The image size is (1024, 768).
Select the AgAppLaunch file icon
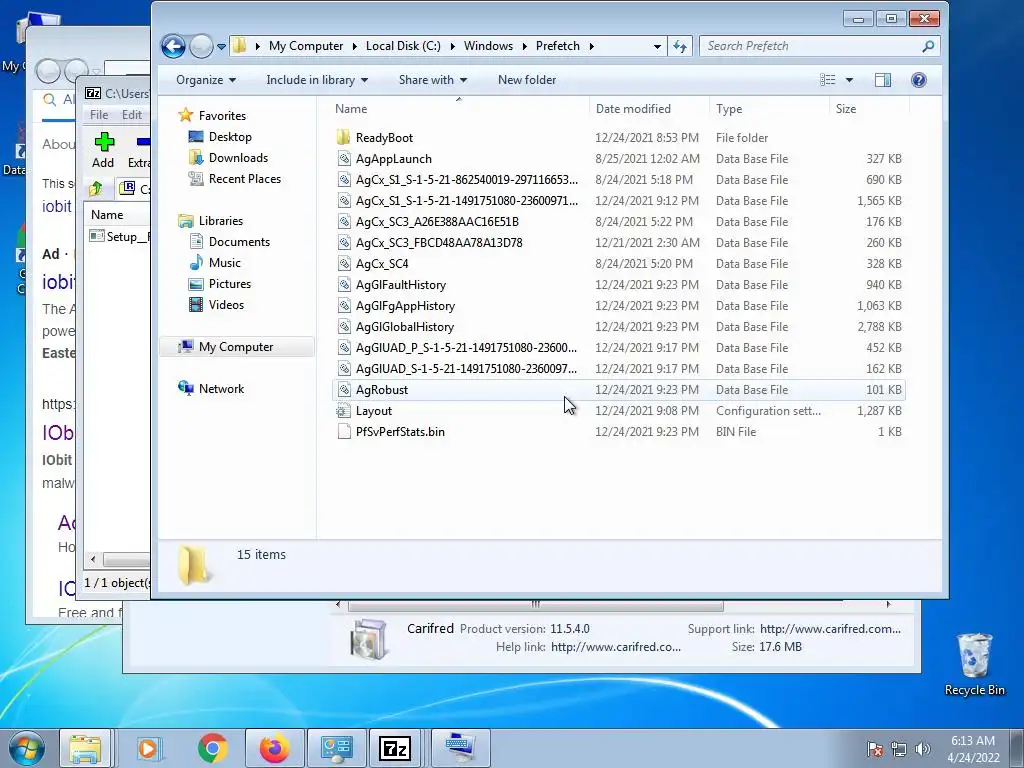[x=344, y=159]
